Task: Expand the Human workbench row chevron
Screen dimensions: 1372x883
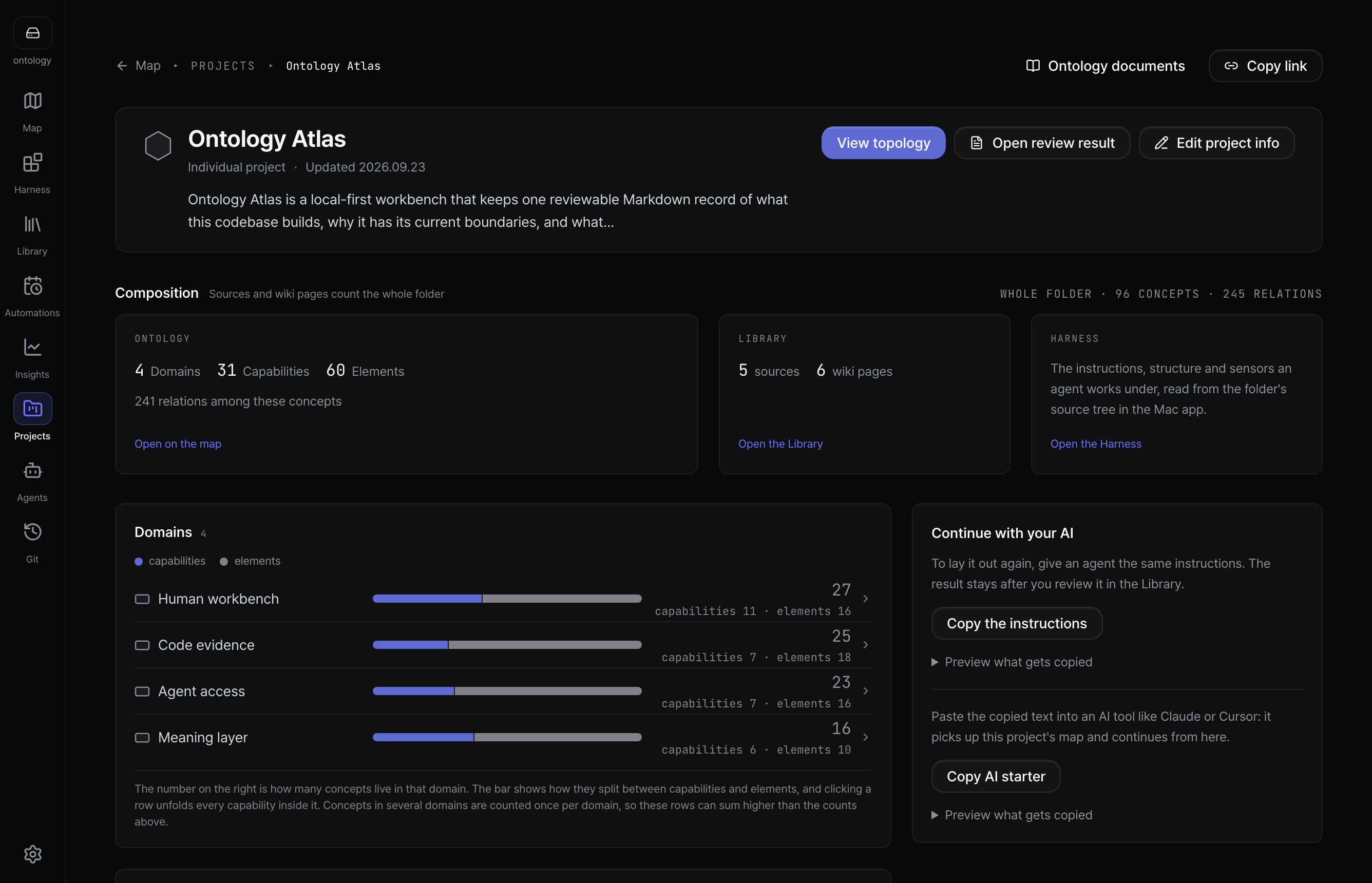Action: click(x=866, y=599)
